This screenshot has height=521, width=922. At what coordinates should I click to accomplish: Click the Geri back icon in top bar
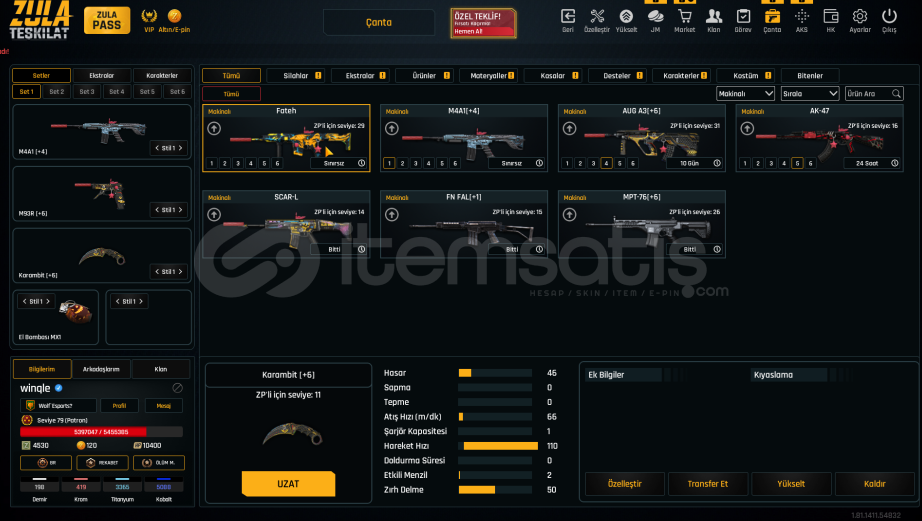tap(568, 16)
